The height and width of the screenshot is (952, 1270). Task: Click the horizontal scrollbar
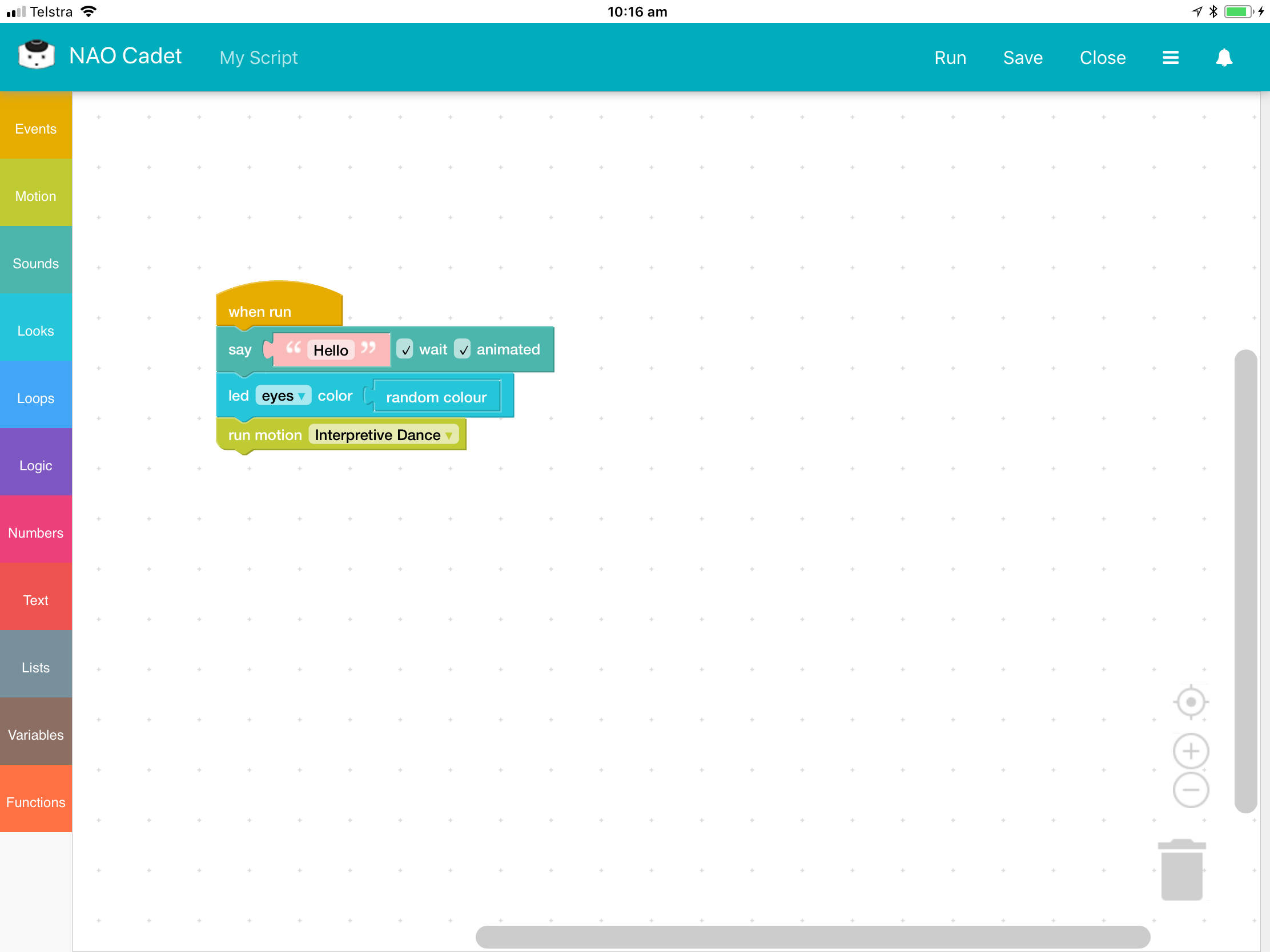(812, 936)
